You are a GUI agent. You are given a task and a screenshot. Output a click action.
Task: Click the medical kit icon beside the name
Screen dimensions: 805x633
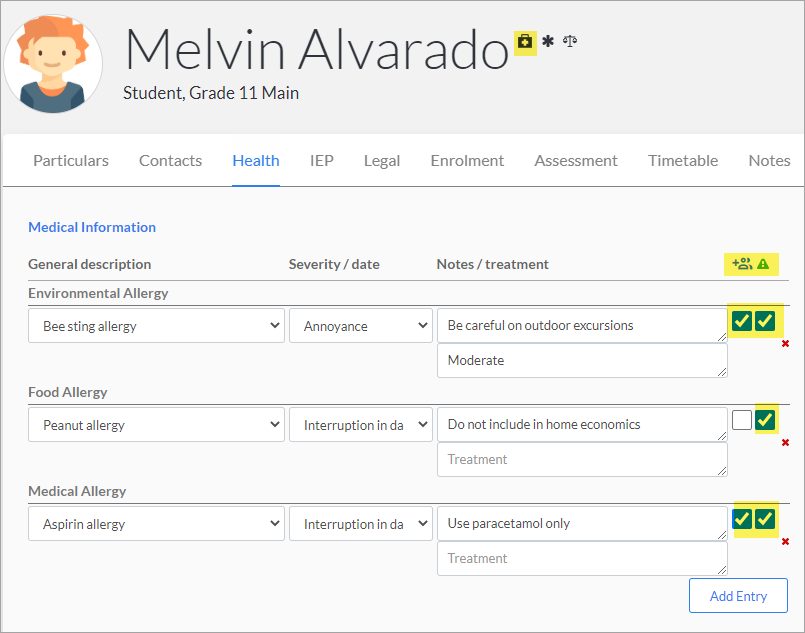click(525, 41)
